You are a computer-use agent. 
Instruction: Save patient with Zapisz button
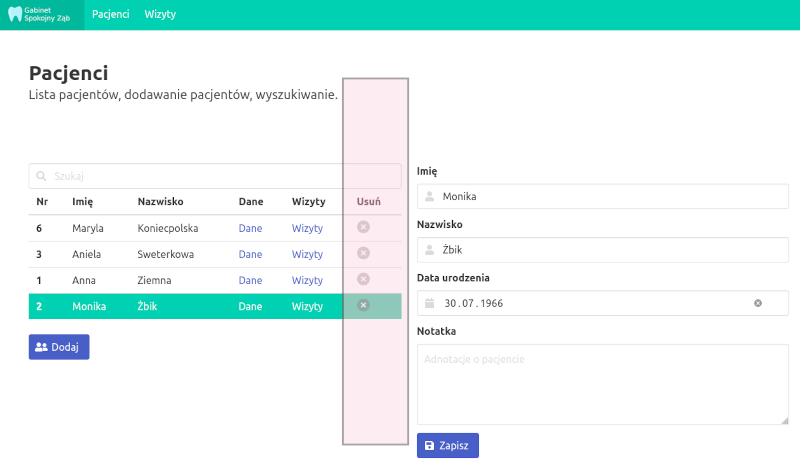pos(448,445)
